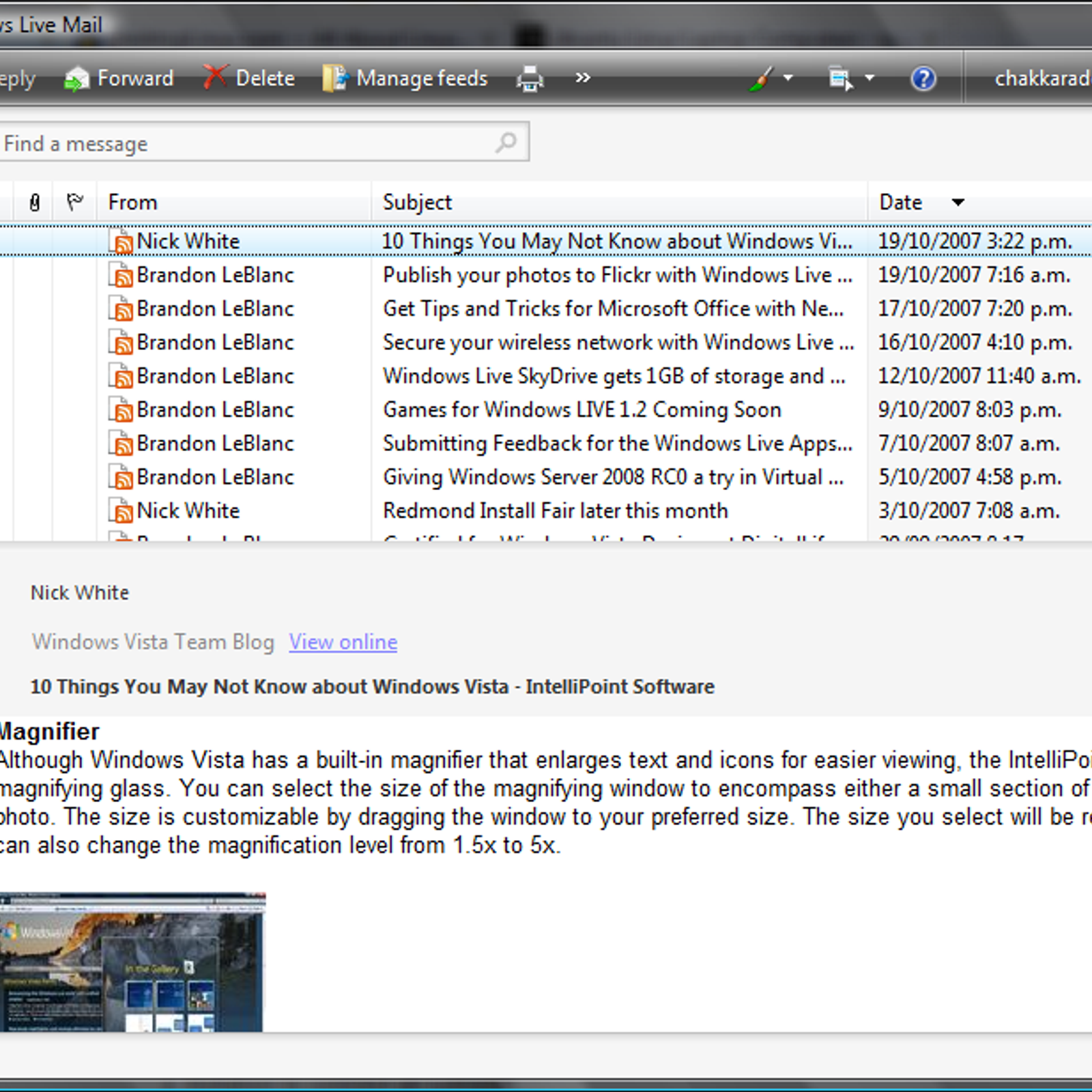Click the preview title '10 Things You May Not Know'
Viewport: 1092px width, 1092px height.
pos(373,687)
